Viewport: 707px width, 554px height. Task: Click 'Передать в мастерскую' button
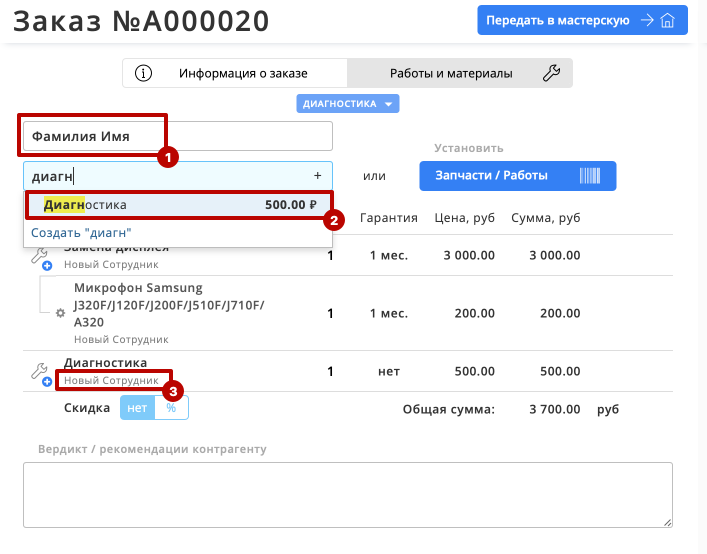coord(582,20)
